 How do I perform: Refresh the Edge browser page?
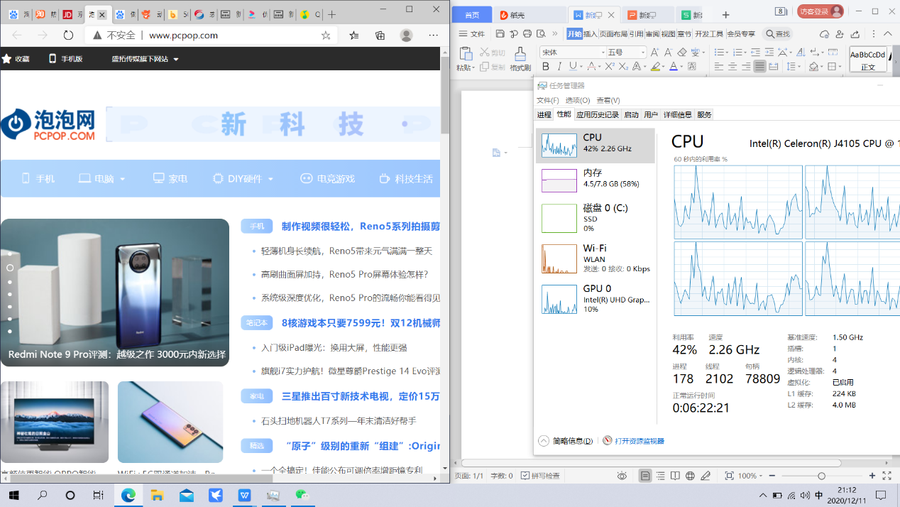[x=68, y=35]
